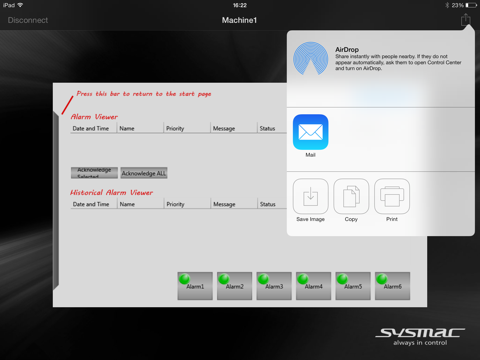This screenshot has width=480, height=360.
Task: Click Historical Alarm Viewer Name header
Action: 140,204
